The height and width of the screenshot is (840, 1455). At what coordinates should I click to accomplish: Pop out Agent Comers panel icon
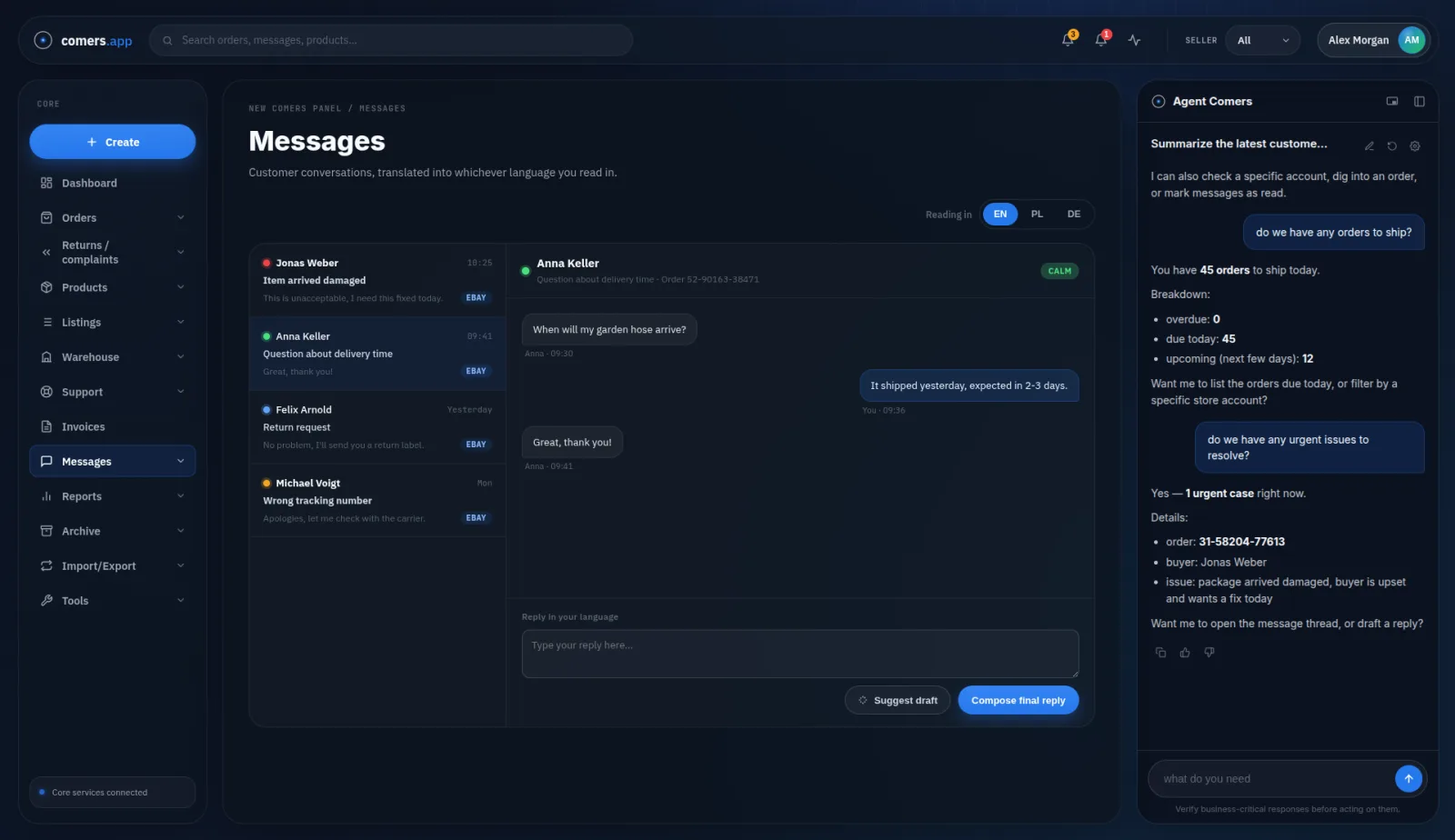[x=1392, y=101]
